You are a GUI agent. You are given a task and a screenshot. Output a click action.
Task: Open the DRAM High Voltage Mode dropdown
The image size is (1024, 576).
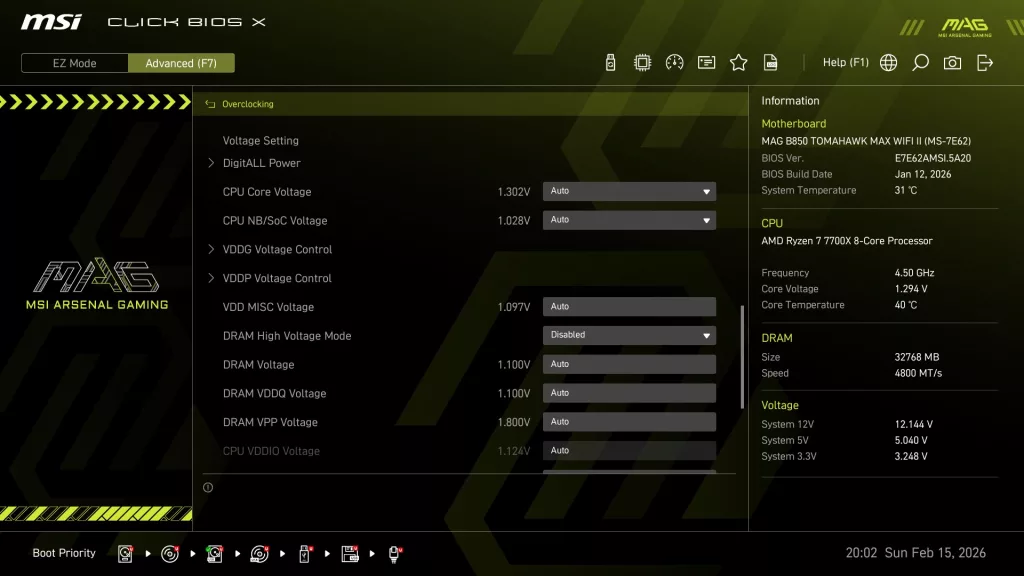[629, 335]
